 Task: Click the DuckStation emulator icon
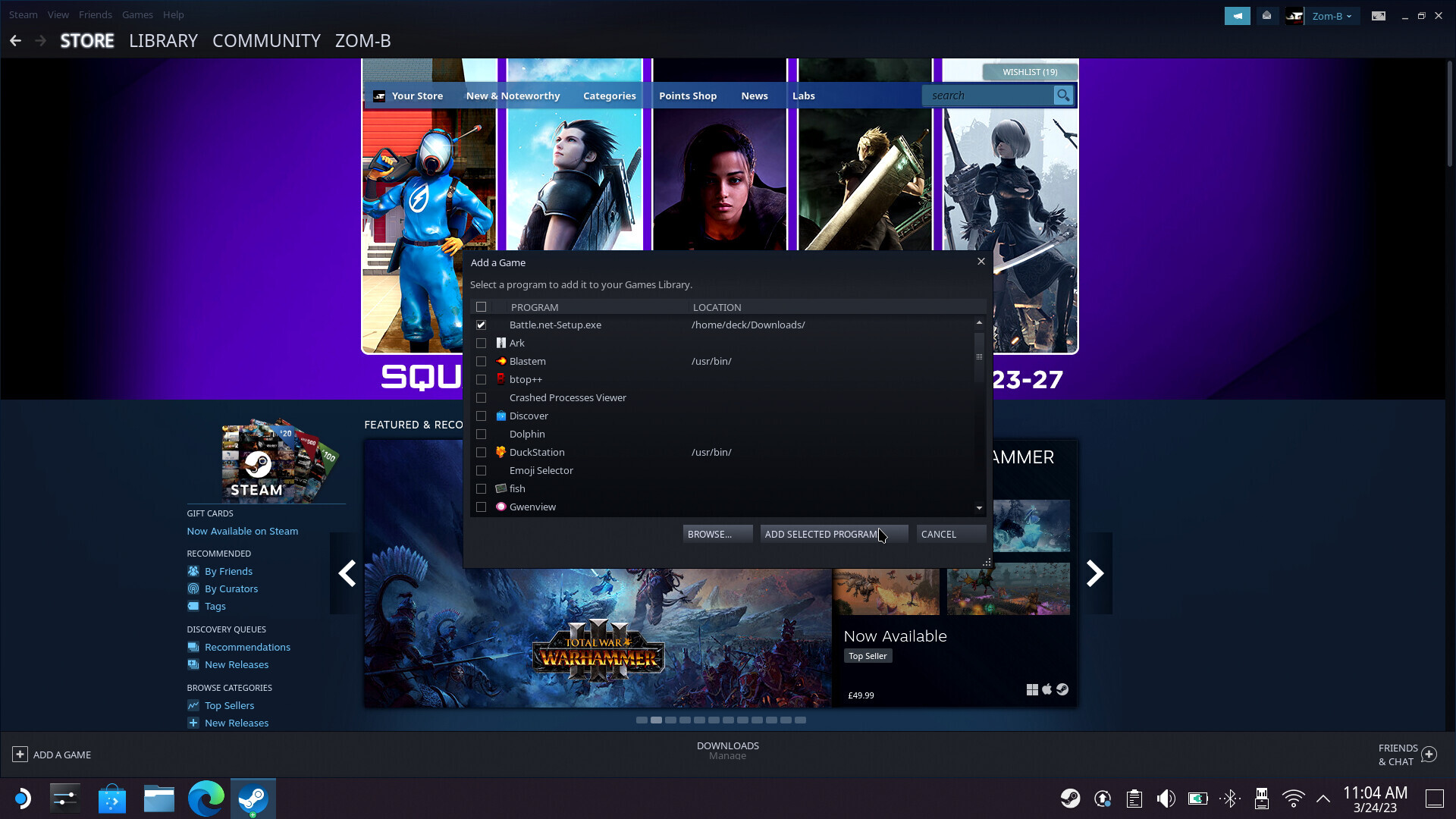tap(500, 451)
